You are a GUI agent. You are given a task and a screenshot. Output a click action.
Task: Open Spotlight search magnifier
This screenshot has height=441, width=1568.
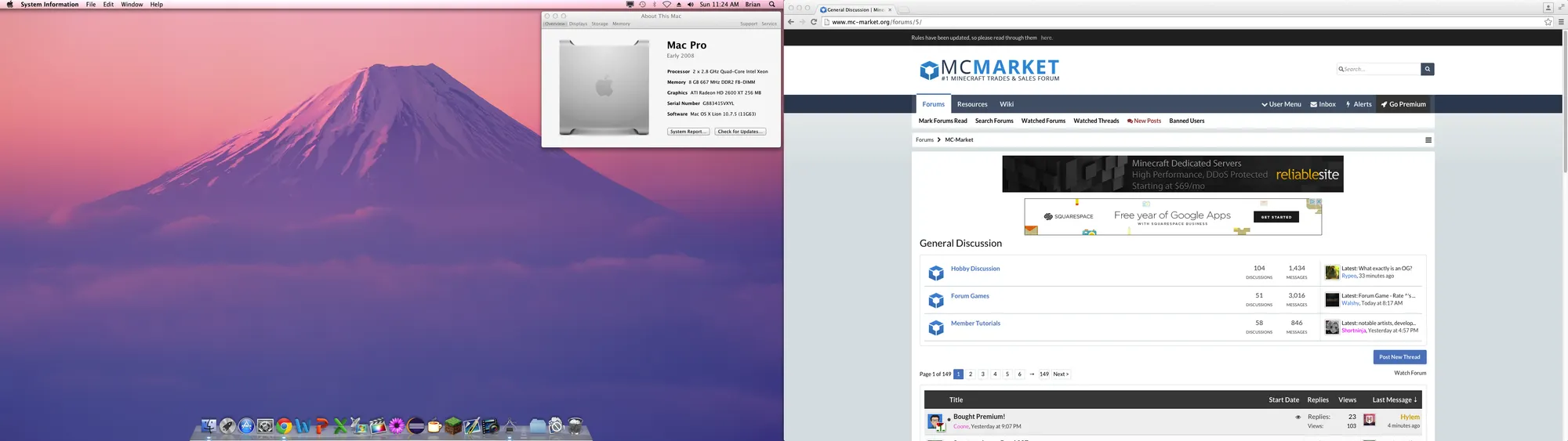[x=772, y=4]
